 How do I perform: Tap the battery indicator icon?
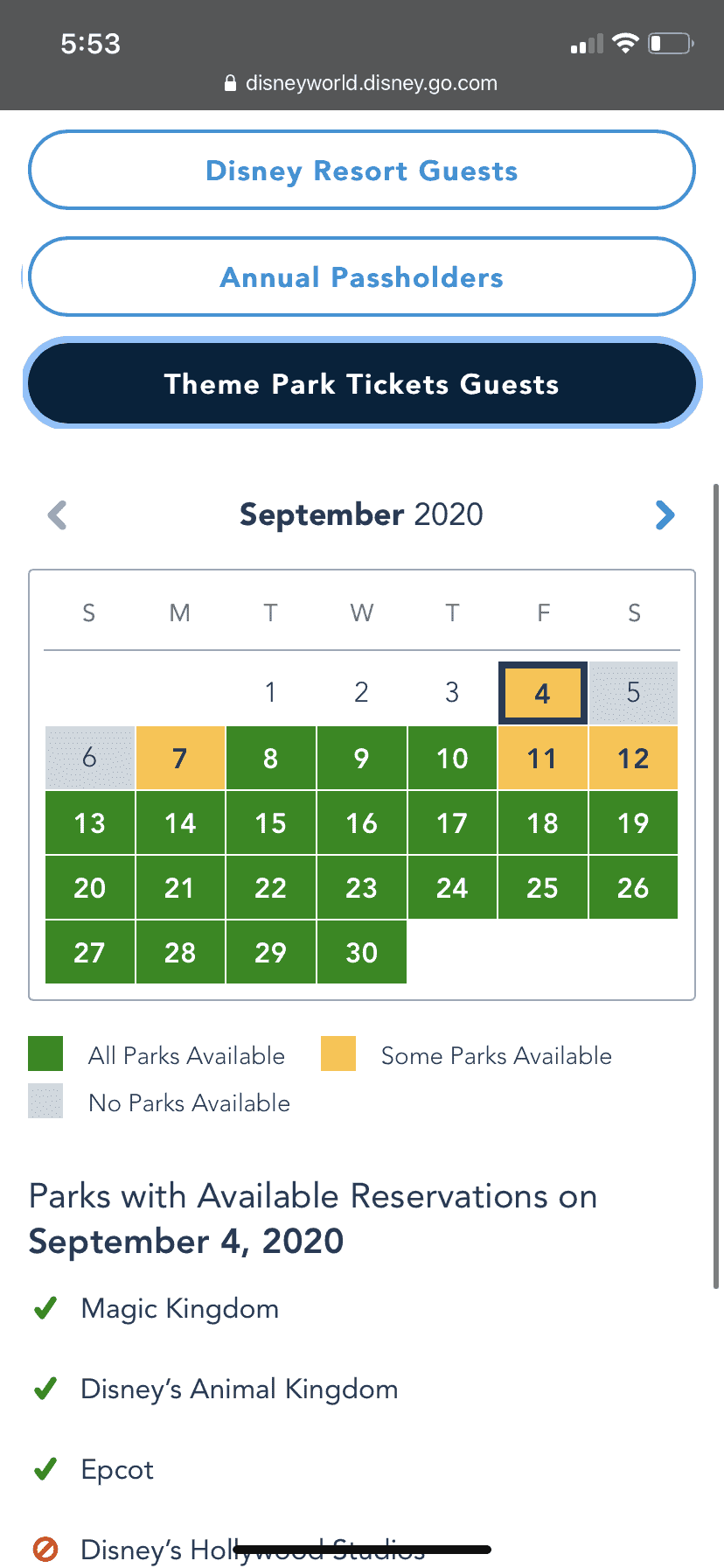[671, 43]
